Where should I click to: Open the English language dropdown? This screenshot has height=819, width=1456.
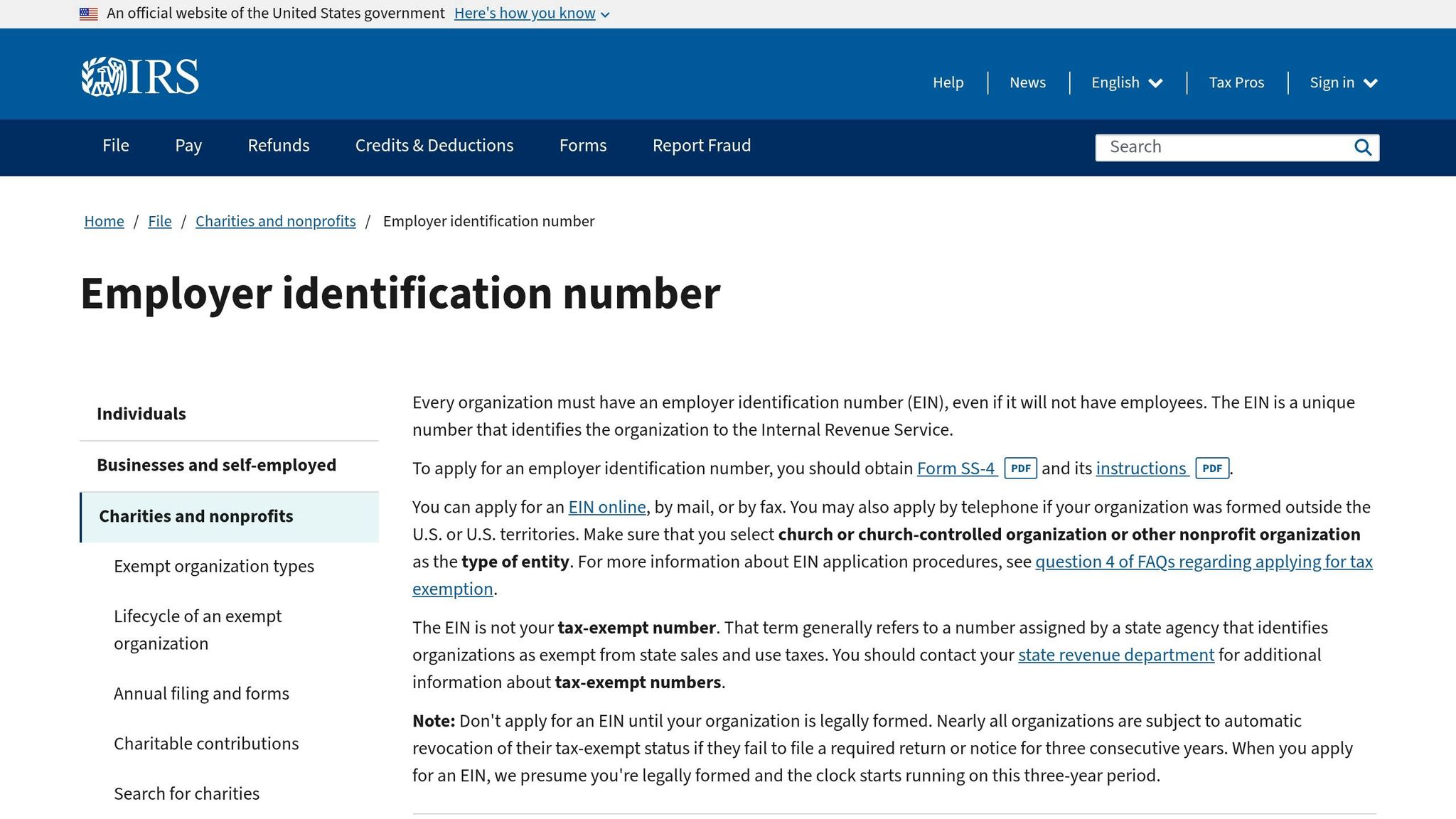(x=1127, y=82)
